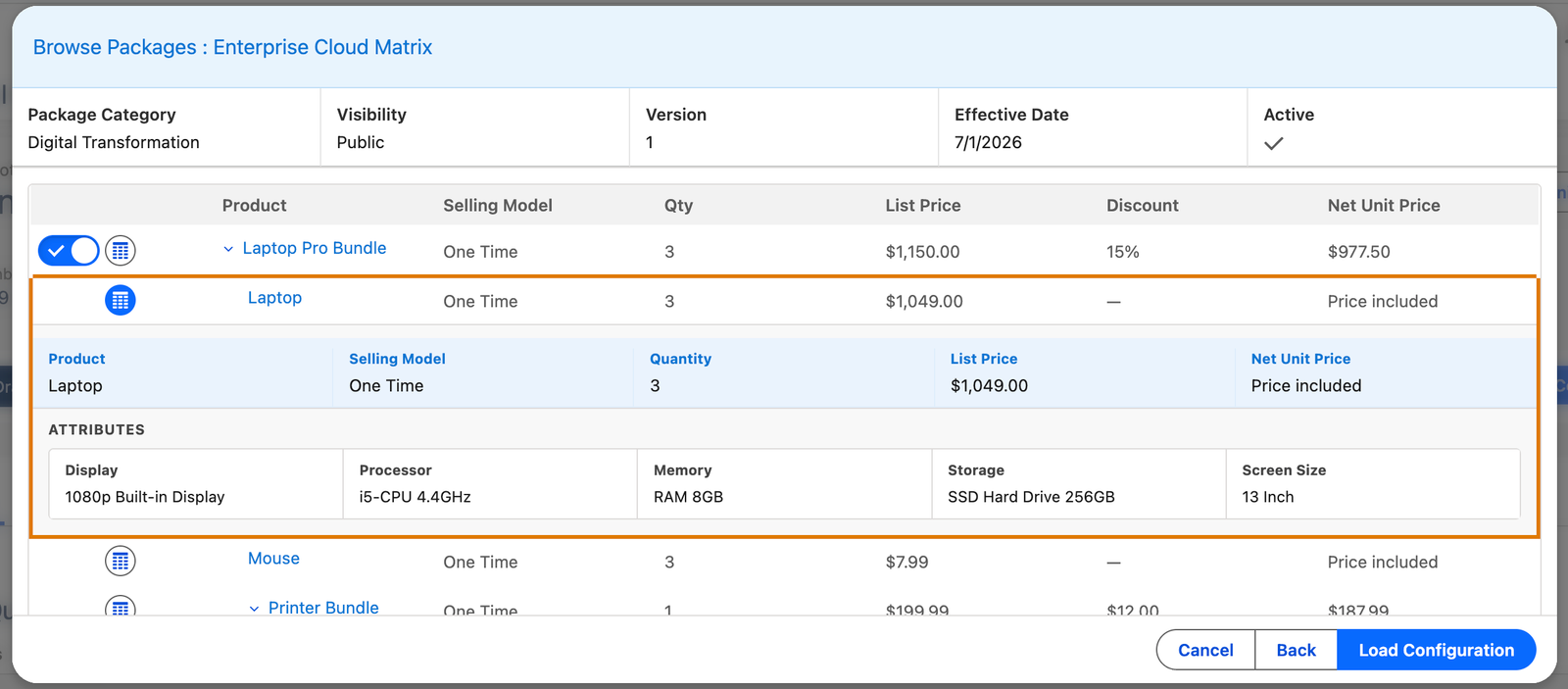Viewport: 1568px width, 689px height.
Task: Open details icon for Printer Bundle row
Action: point(121,606)
